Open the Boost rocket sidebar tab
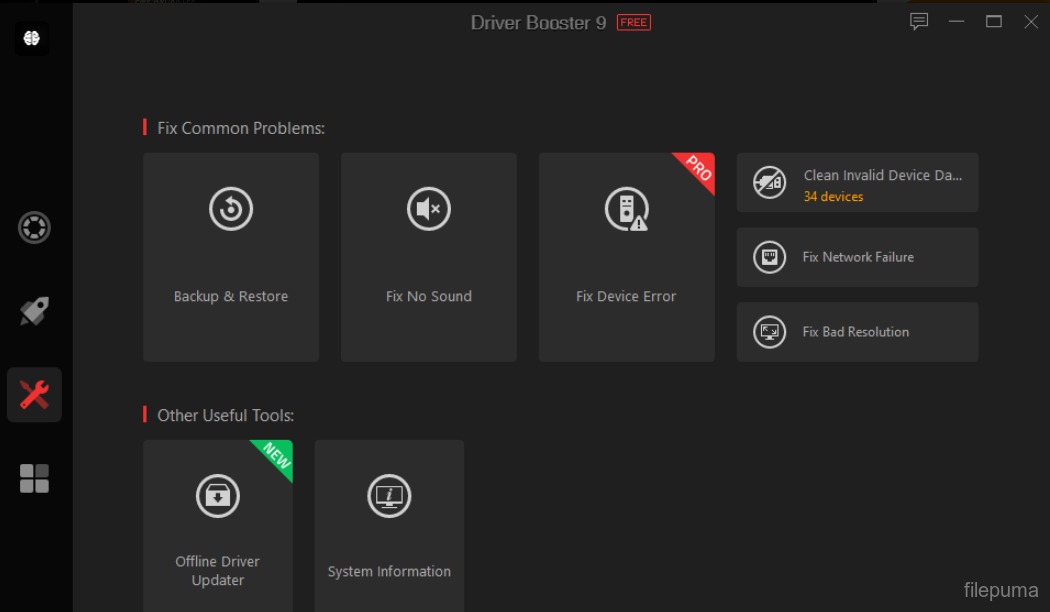The width and height of the screenshot is (1050, 612). point(34,311)
